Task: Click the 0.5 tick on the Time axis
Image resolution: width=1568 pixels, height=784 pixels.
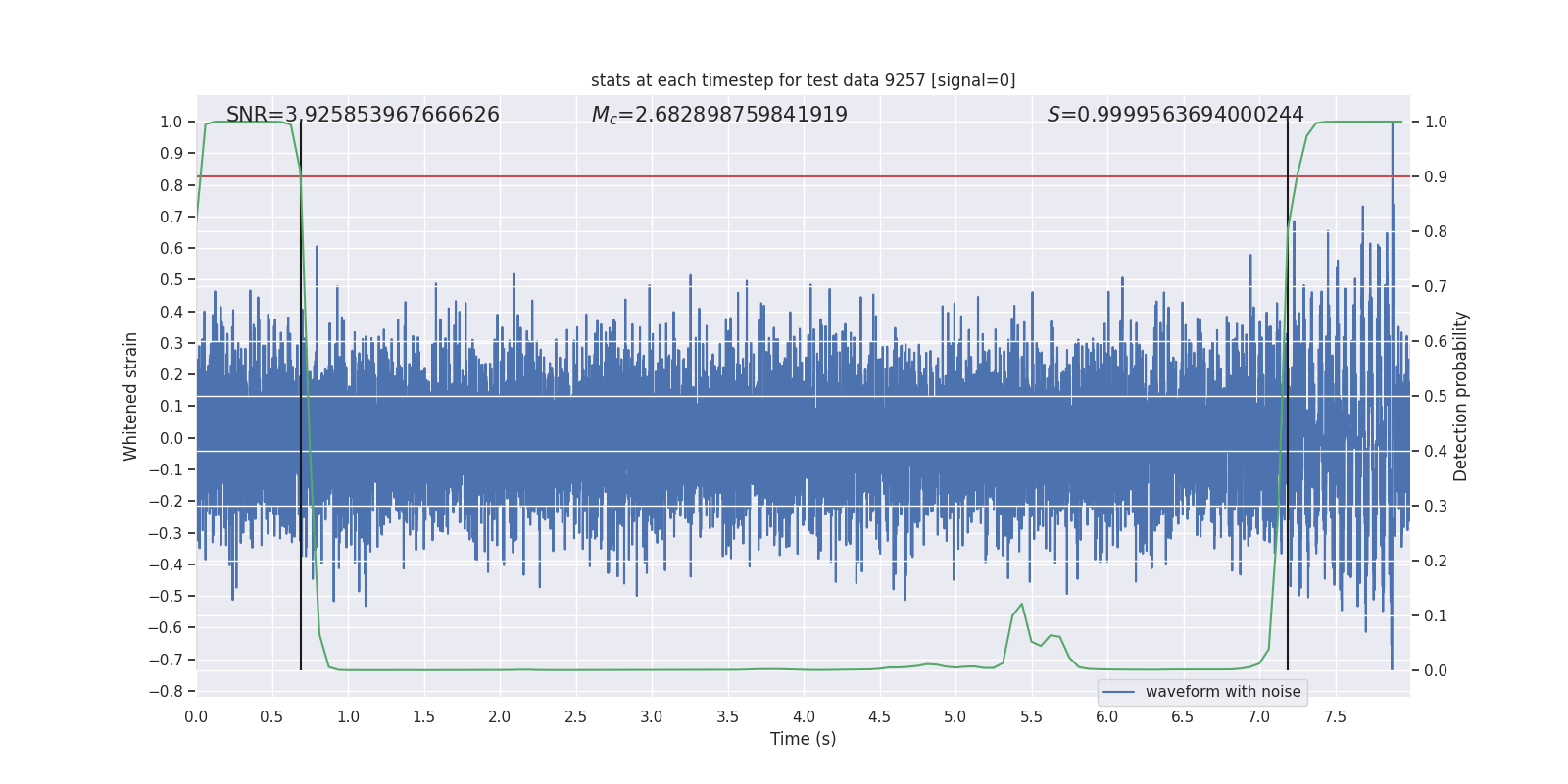Action: point(271,716)
